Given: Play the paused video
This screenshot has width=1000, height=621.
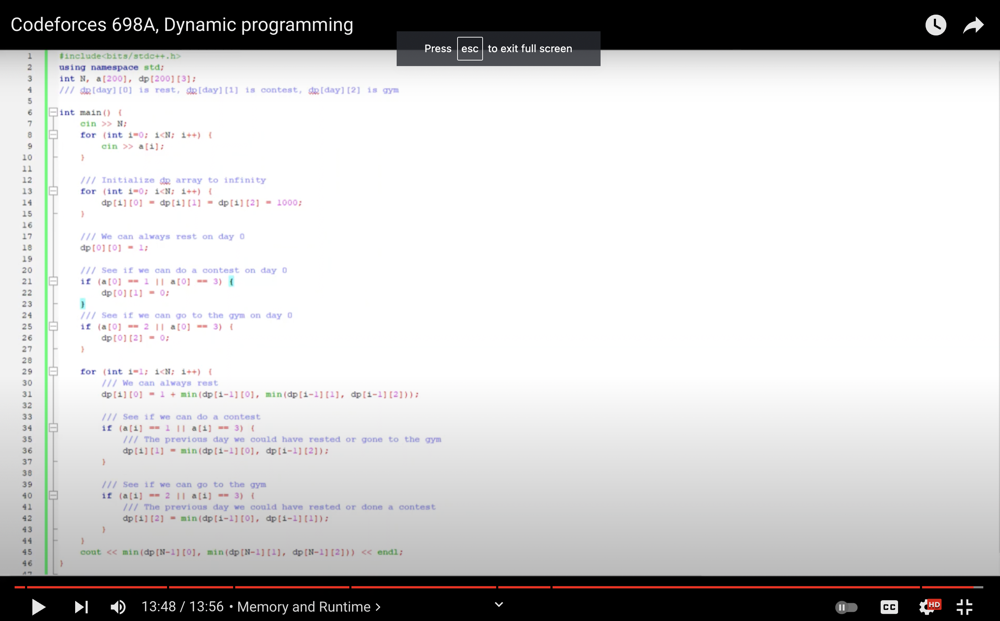Looking at the screenshot, I should [x=38, y=607].
